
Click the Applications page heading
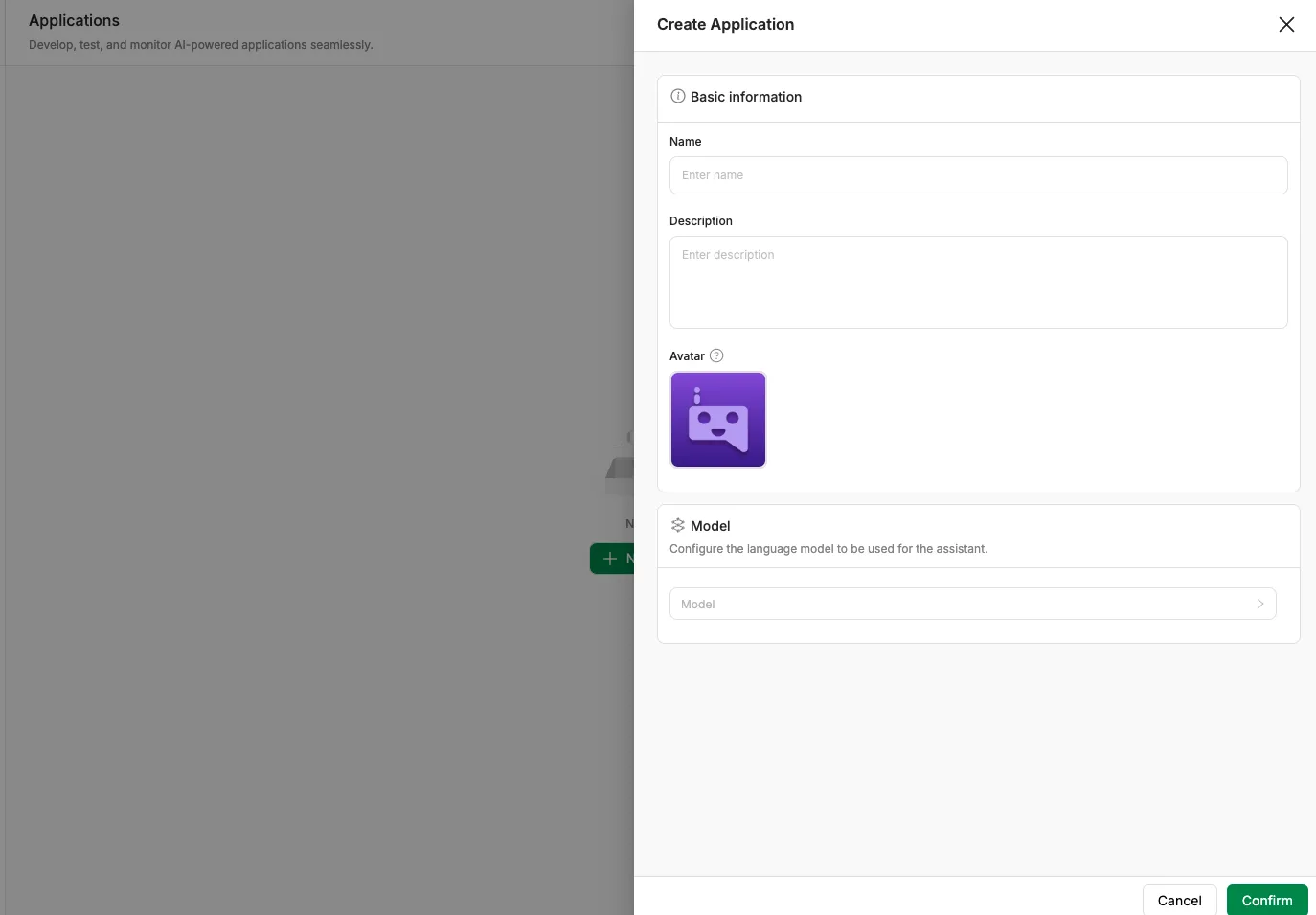click(x=74, y=21)
